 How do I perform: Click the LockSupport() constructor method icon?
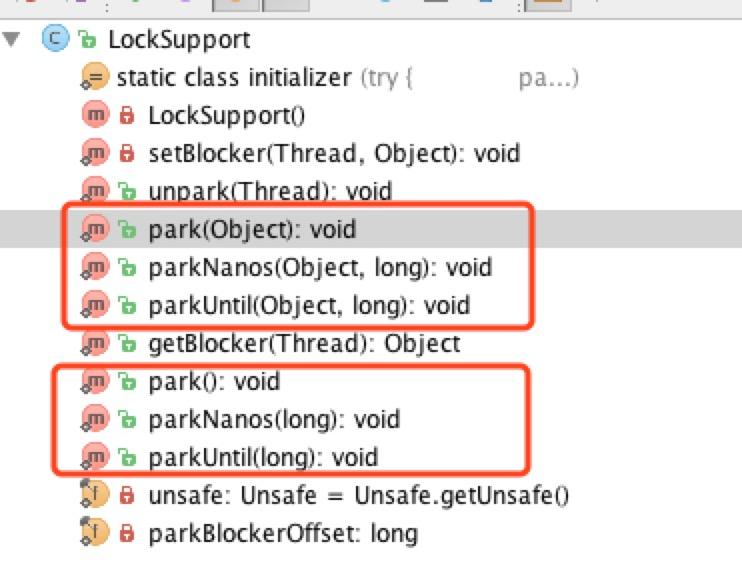click(x=96, y=115)
